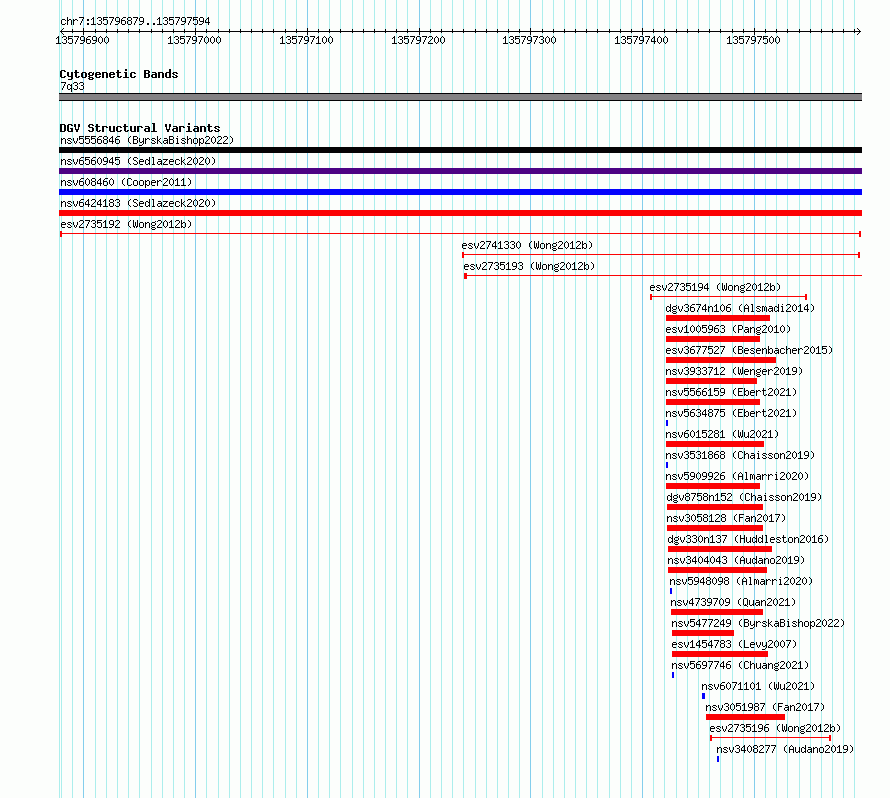
Task: Select the esv2735194 thin red span line
Action: [729, 297]
